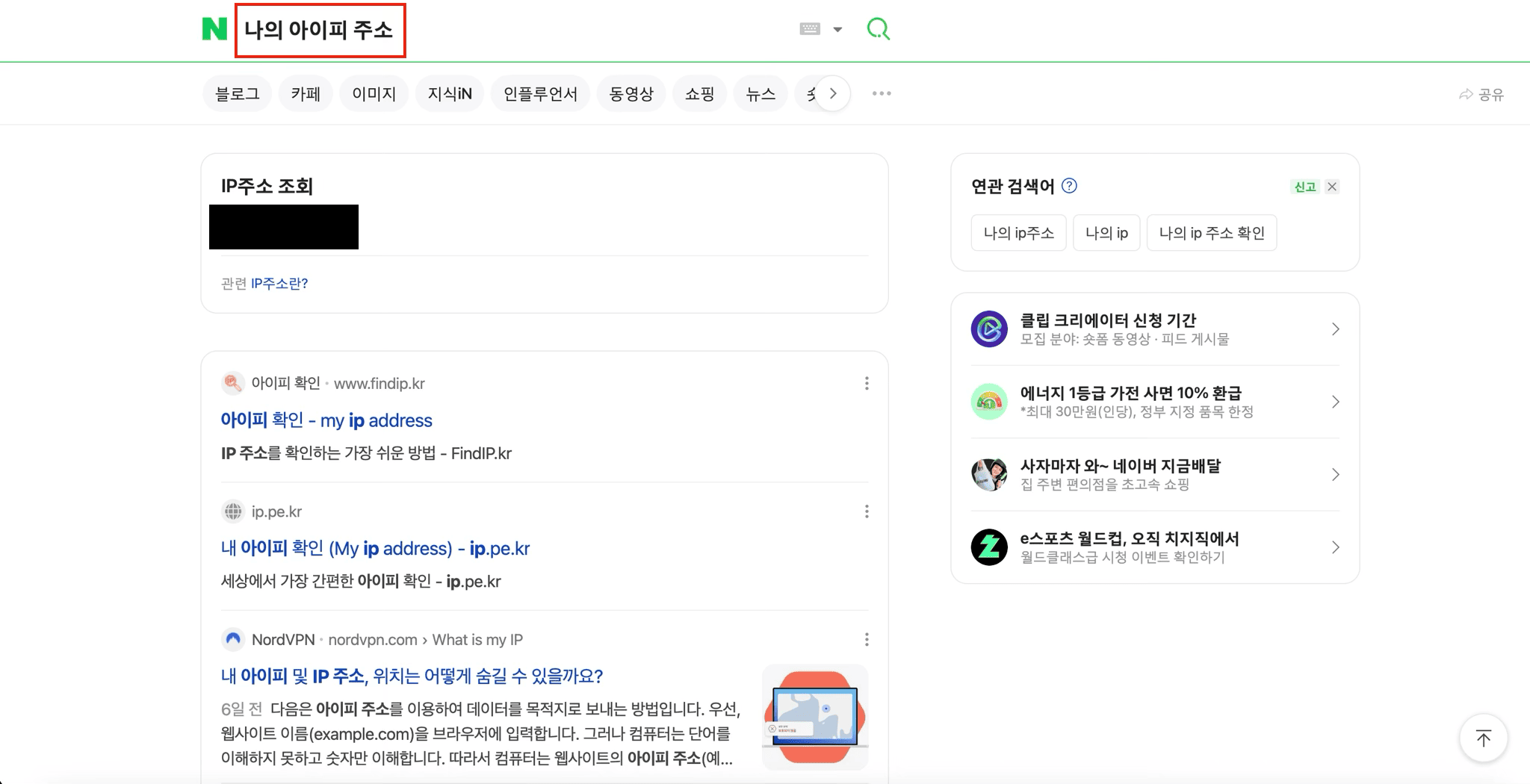Open the IP주소란? related link
The height and width of the screenshot is (784, 1530).
pos(279,284)
